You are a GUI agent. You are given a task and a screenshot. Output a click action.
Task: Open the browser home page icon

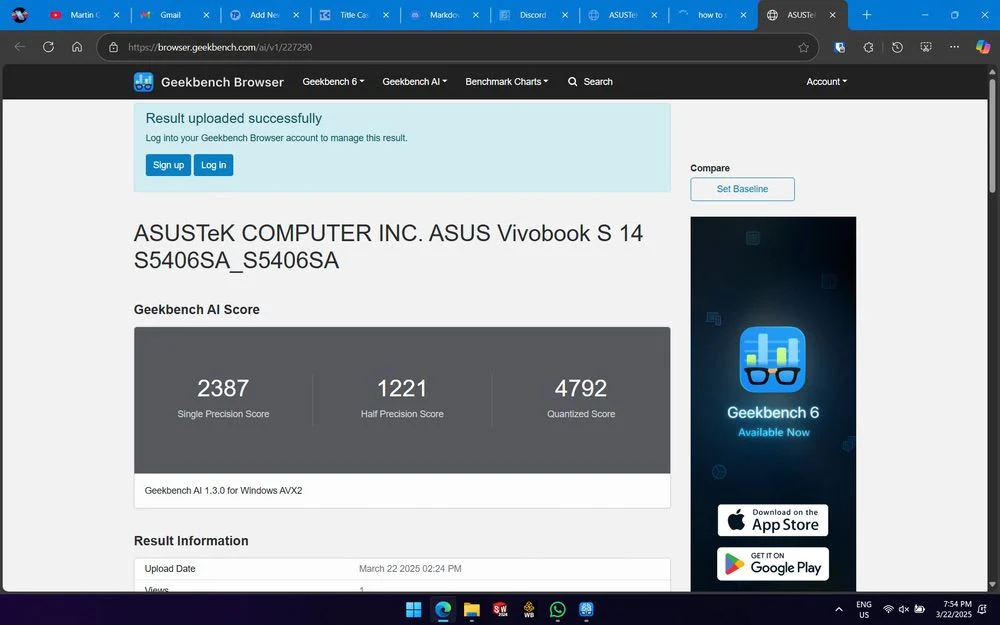pos(77,47)
